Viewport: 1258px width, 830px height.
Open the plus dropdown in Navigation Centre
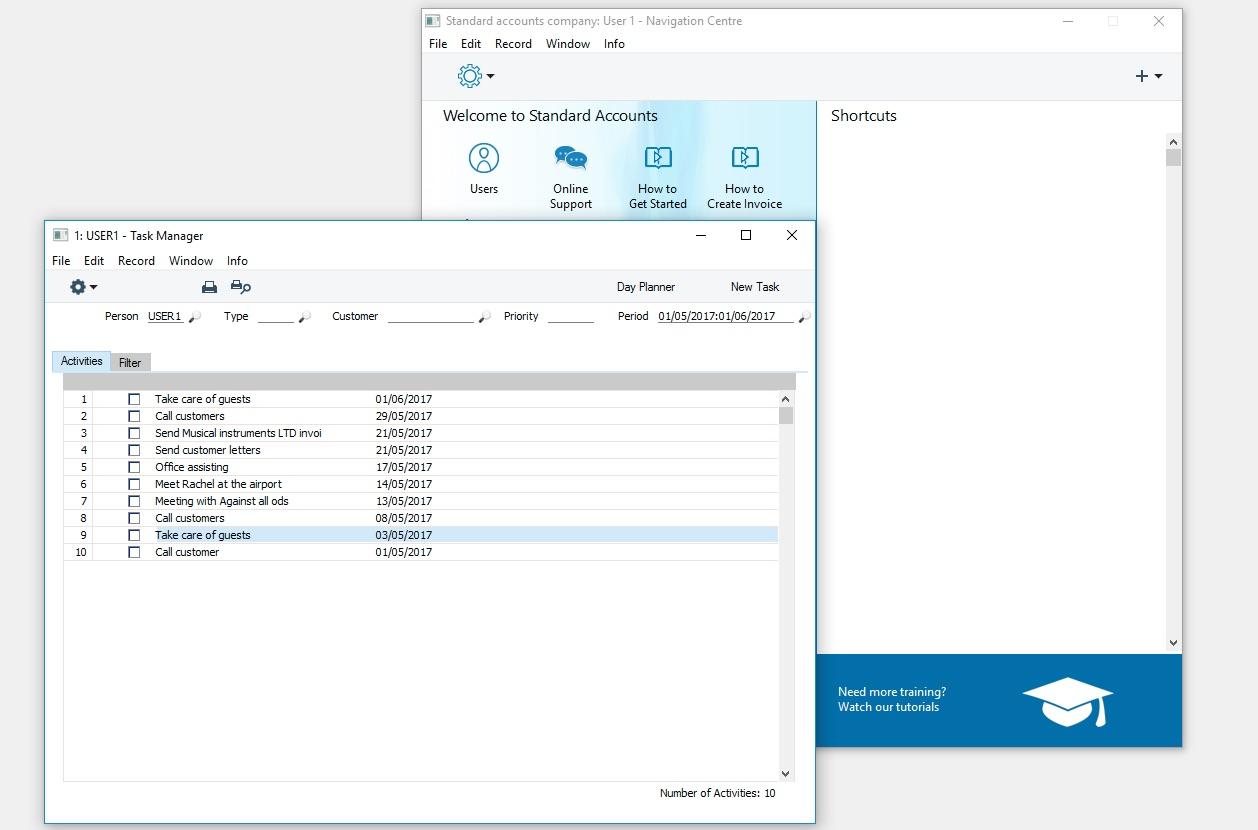(x=1149, y=76)
